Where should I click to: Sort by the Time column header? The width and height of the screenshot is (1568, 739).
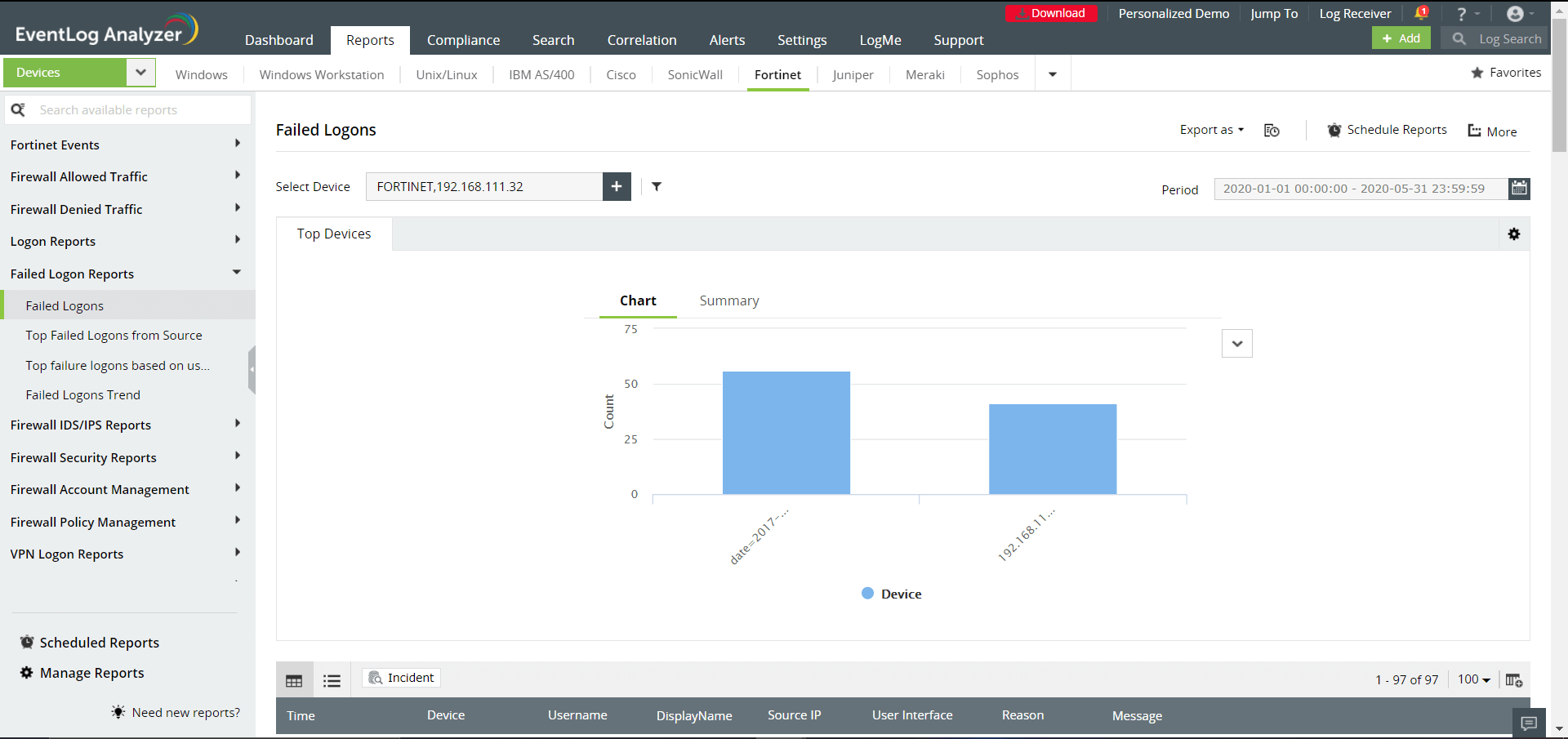pos(301,715)
